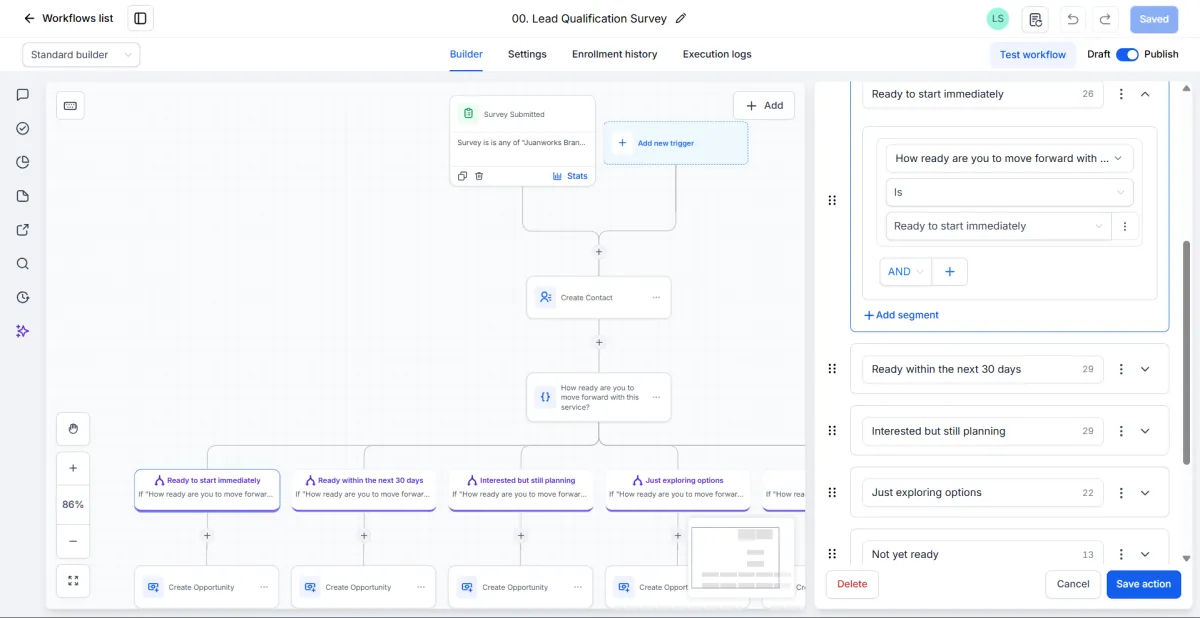Add step above Create Contact
Screen dimensions: 1200x618
click(x=599, y=252)
